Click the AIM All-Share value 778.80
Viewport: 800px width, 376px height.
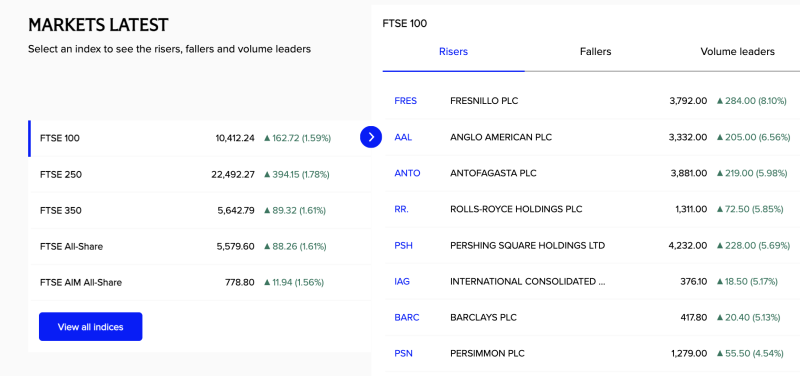pyautogui.click(x=240, y=282)
